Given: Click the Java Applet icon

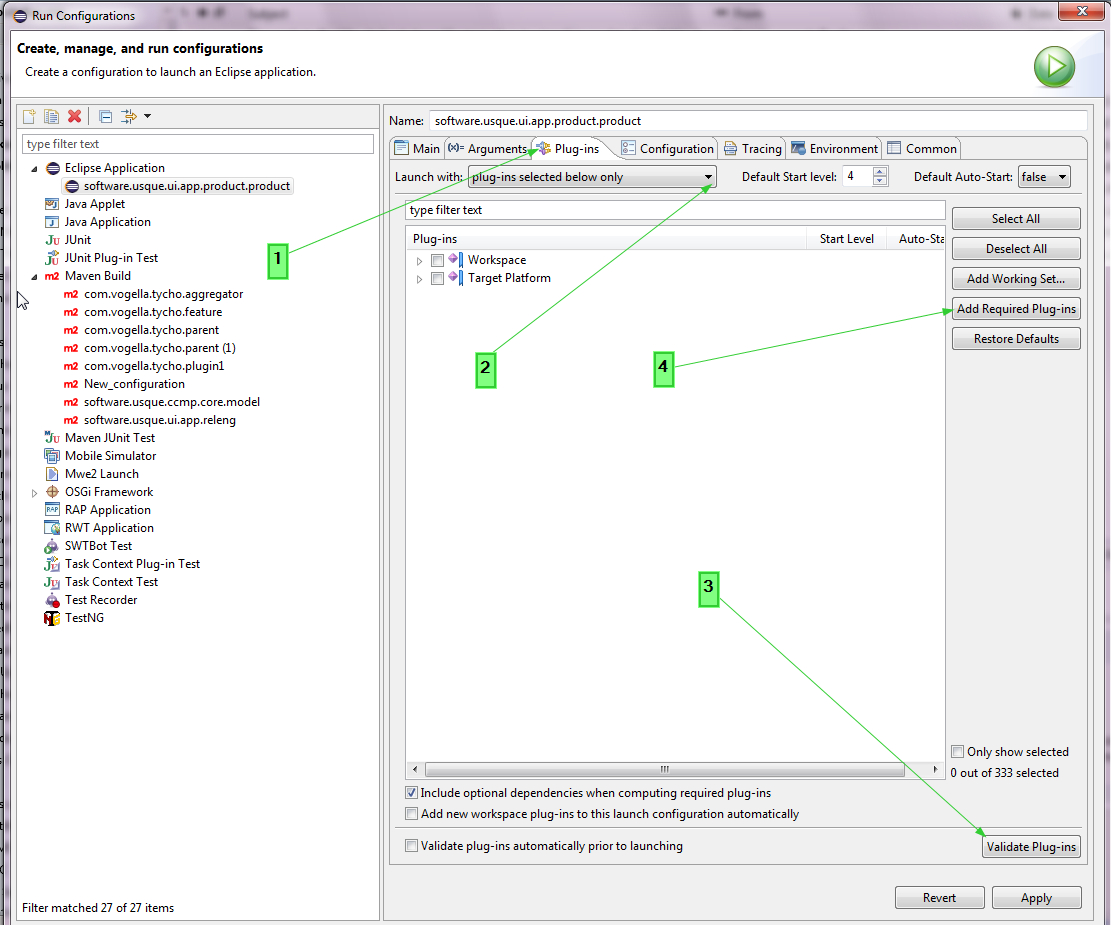Looking at the screenshot, I should coord(52,204).
